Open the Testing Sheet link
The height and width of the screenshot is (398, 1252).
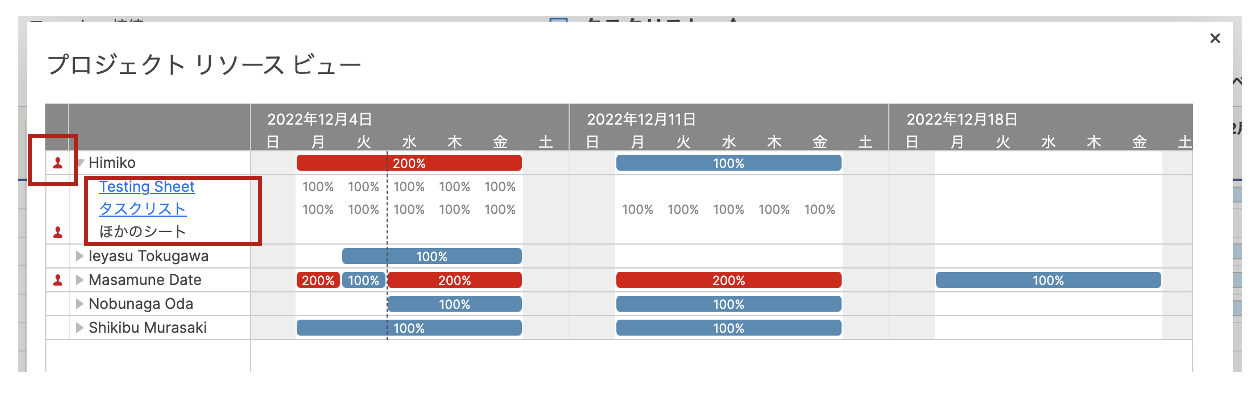coord(147,187)
